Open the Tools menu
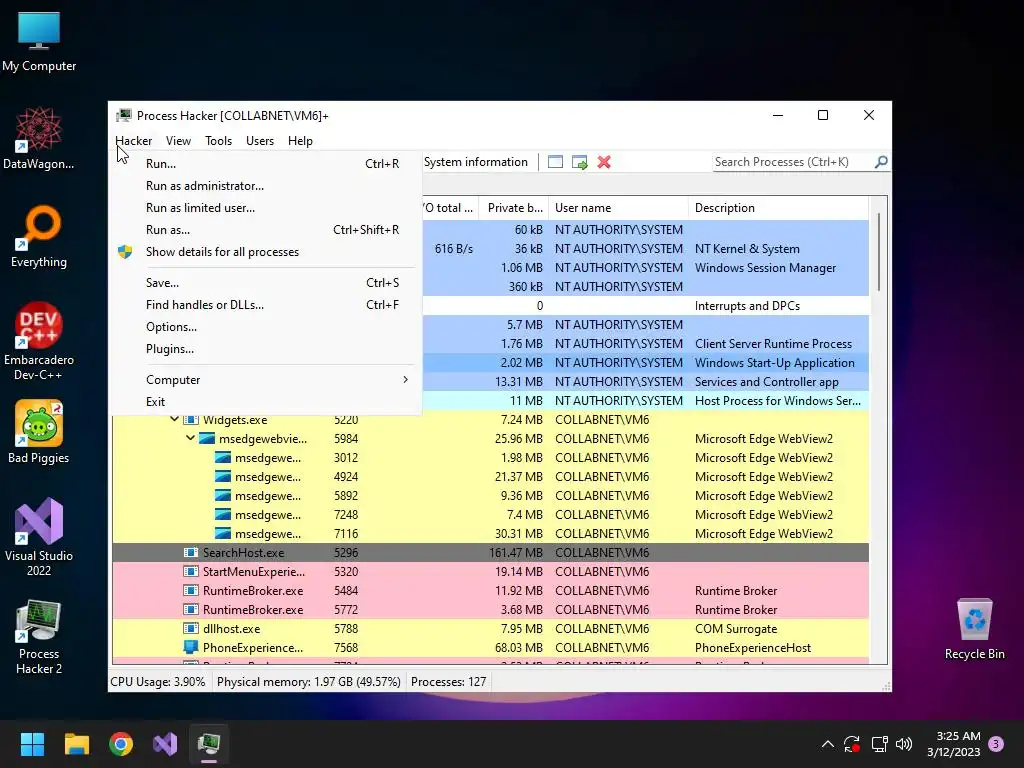 (219, 141)
